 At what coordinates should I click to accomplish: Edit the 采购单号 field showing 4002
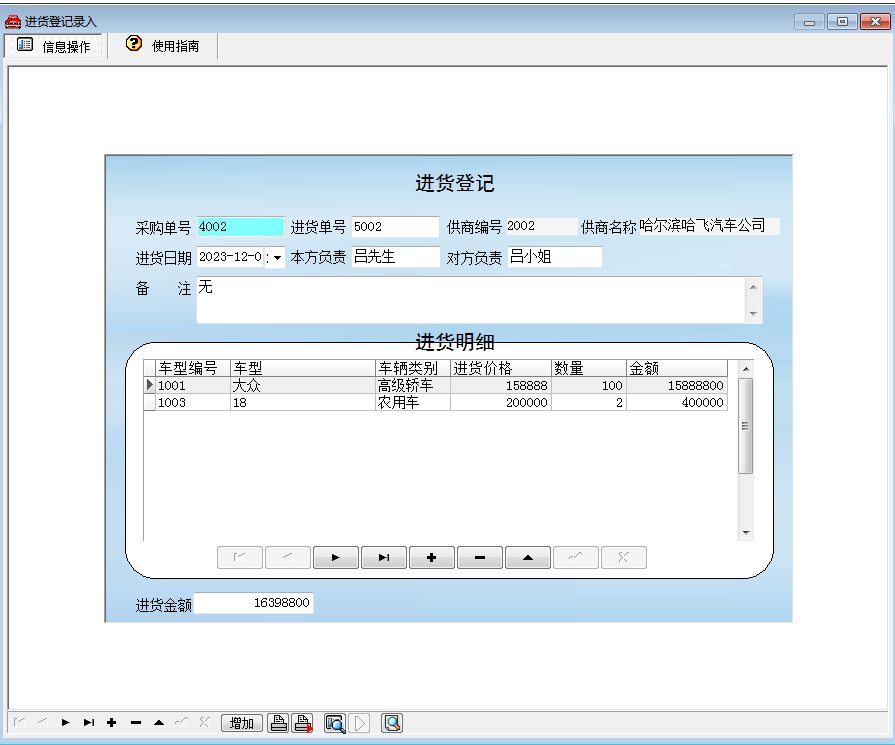(x=240, y=227)
